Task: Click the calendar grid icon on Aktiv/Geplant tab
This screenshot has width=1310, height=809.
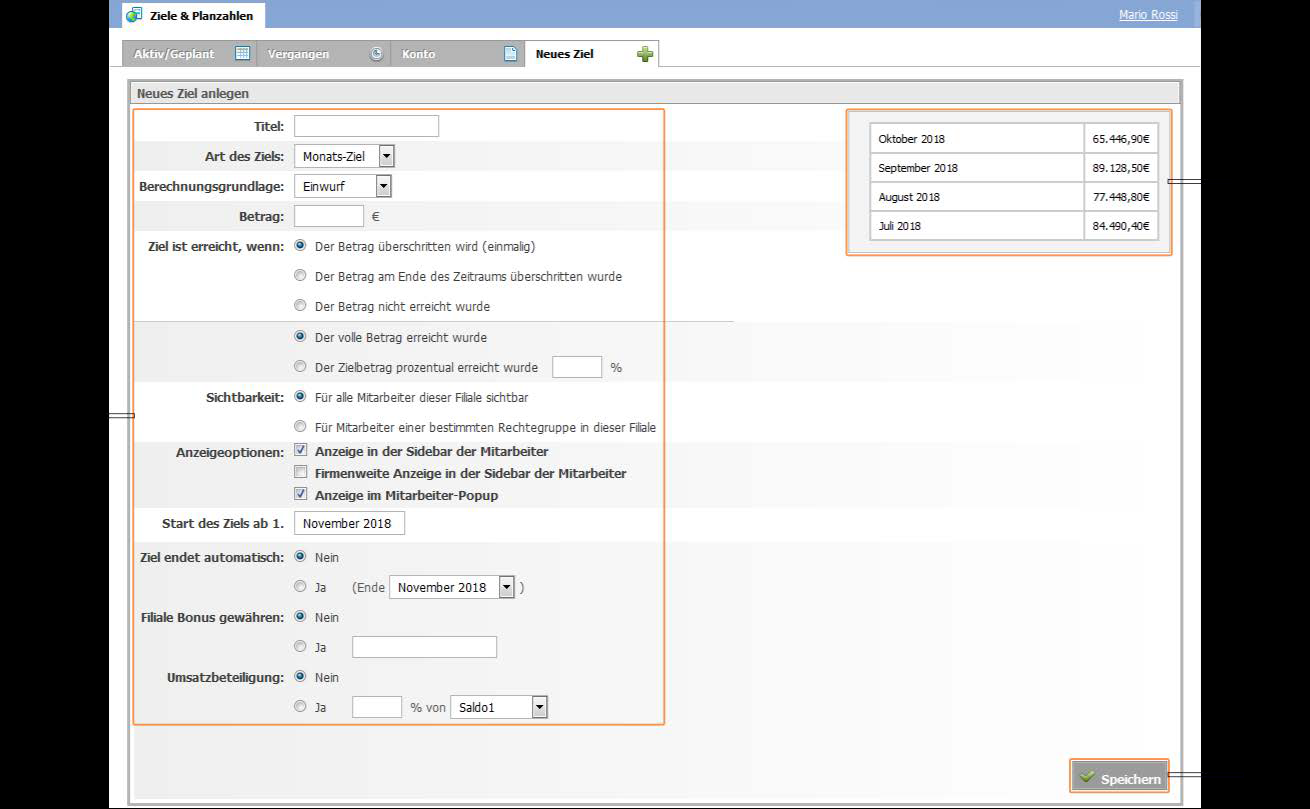Action: (x=242, y=54)
